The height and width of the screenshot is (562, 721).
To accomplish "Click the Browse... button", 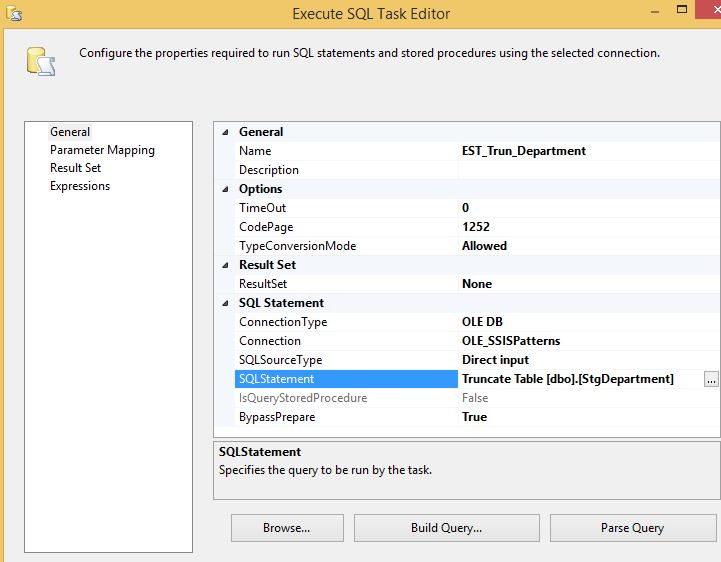I will [287, 528].
